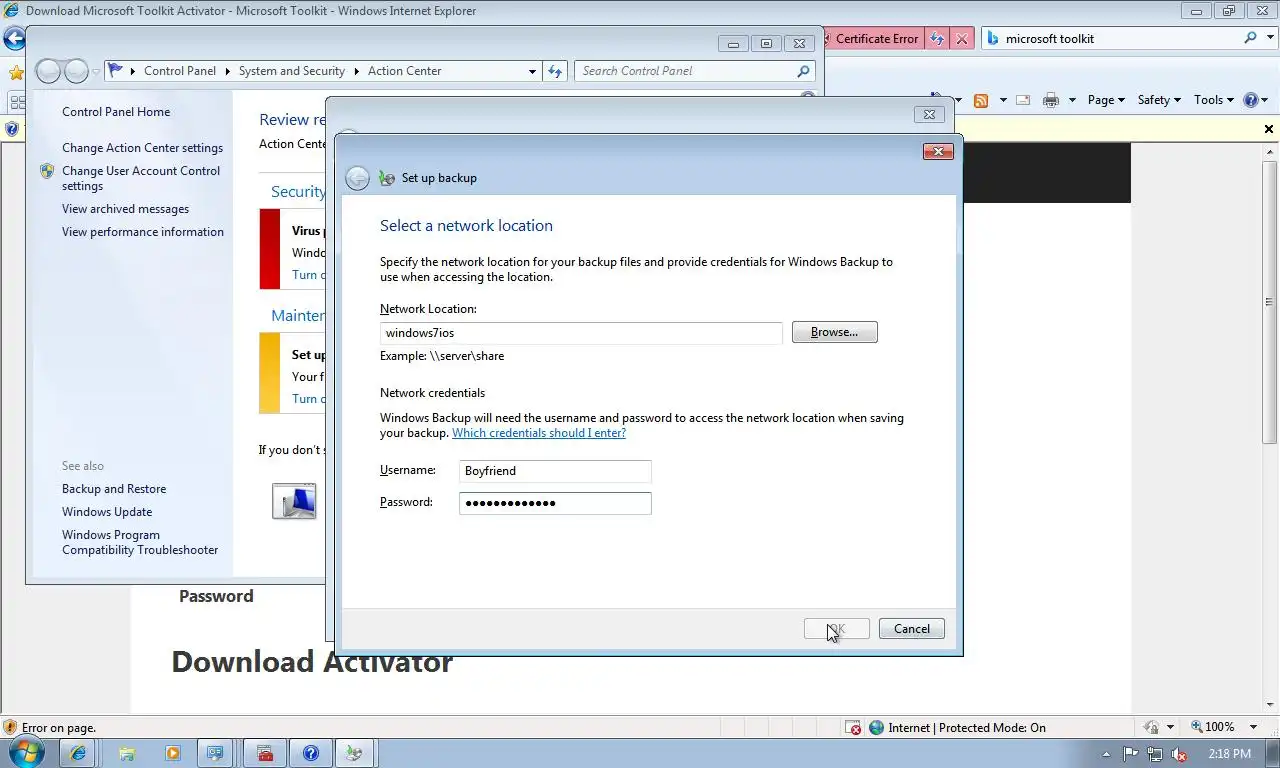Viewport: 1280px width, 768px height.
Task: Open Windows Update link in See also
Action: coord(107,512)
